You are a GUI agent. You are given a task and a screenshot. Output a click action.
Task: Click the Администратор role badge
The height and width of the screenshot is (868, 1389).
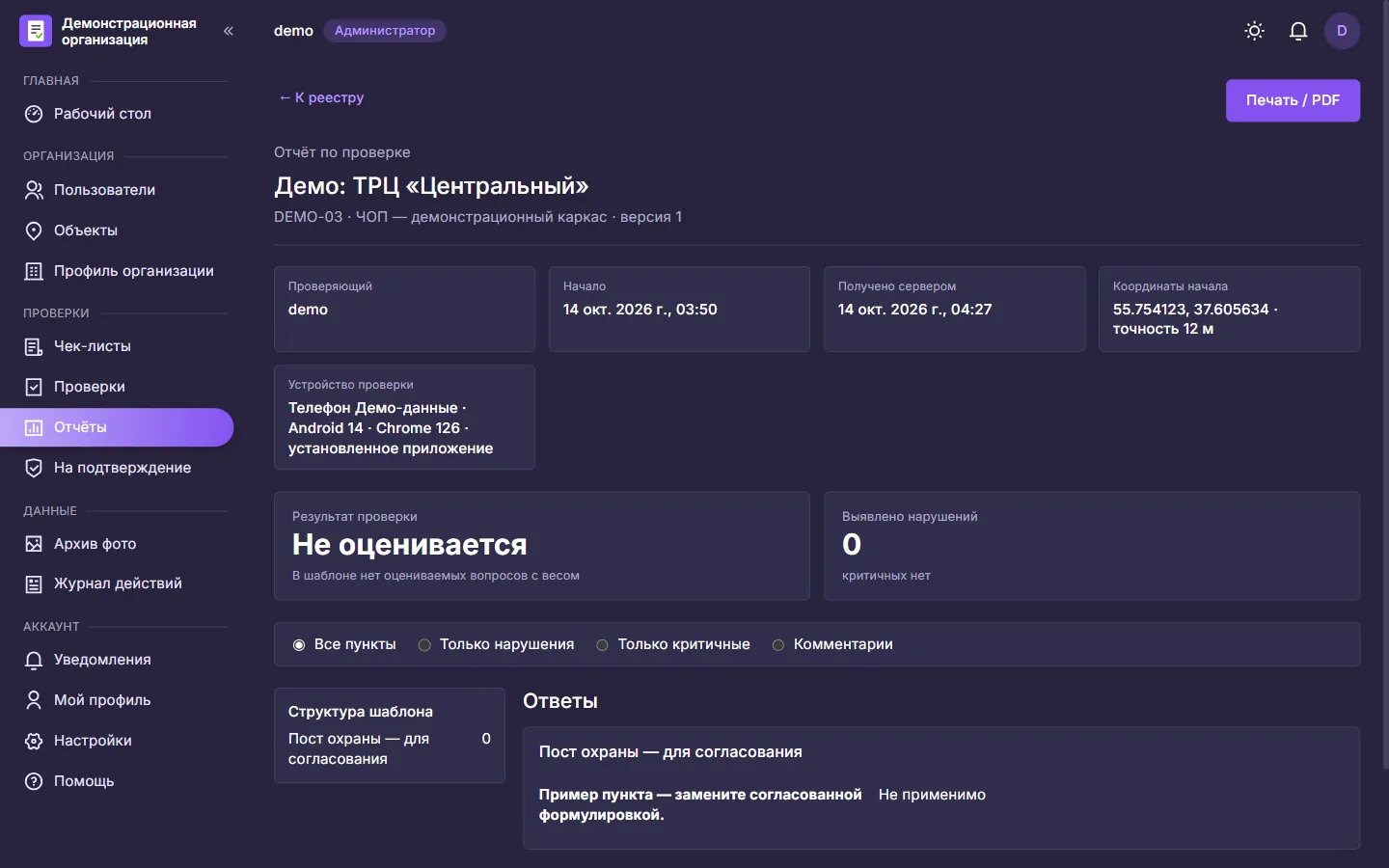[385, 31]
